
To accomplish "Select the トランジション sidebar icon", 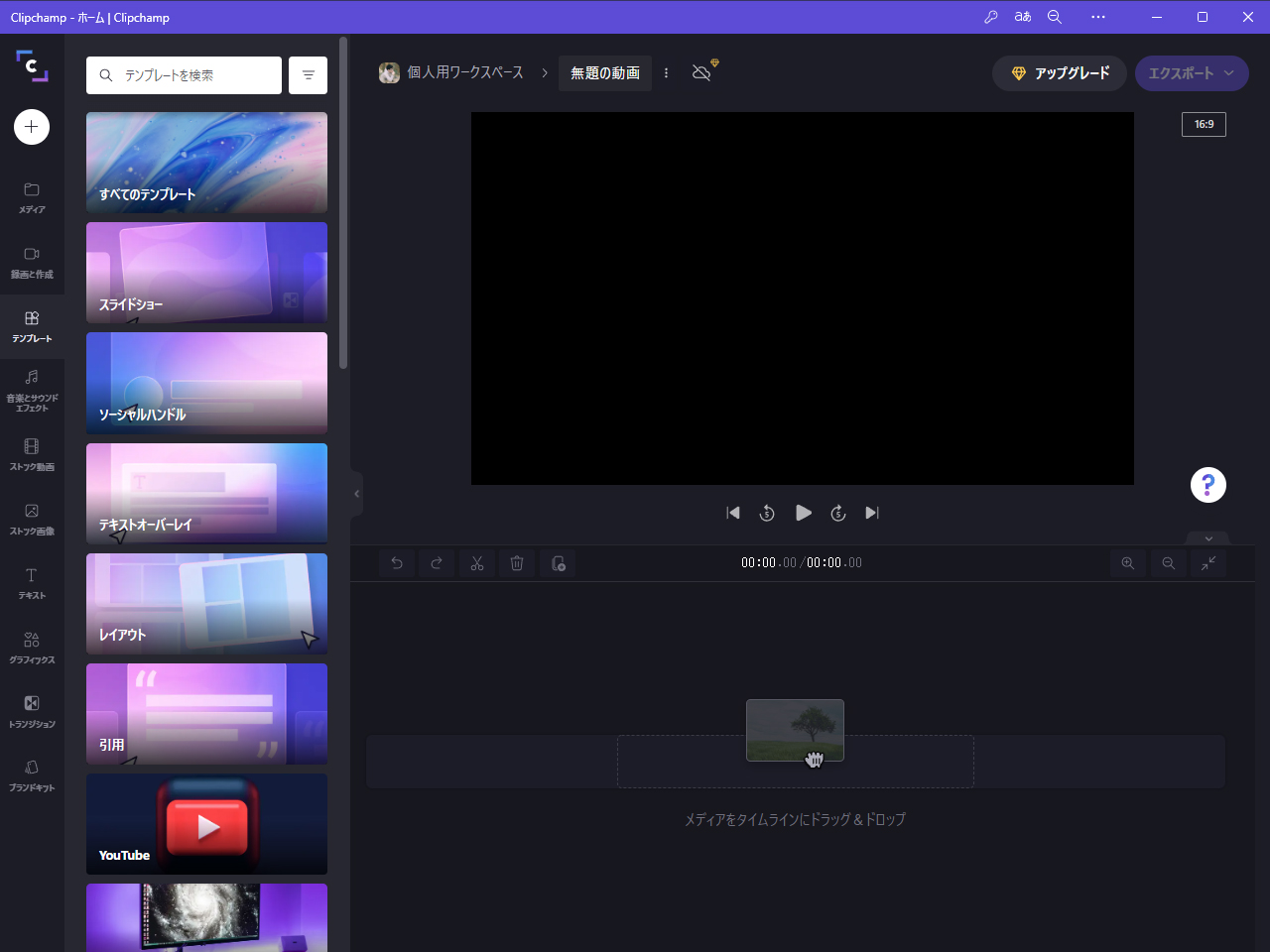I will (31, 712).
